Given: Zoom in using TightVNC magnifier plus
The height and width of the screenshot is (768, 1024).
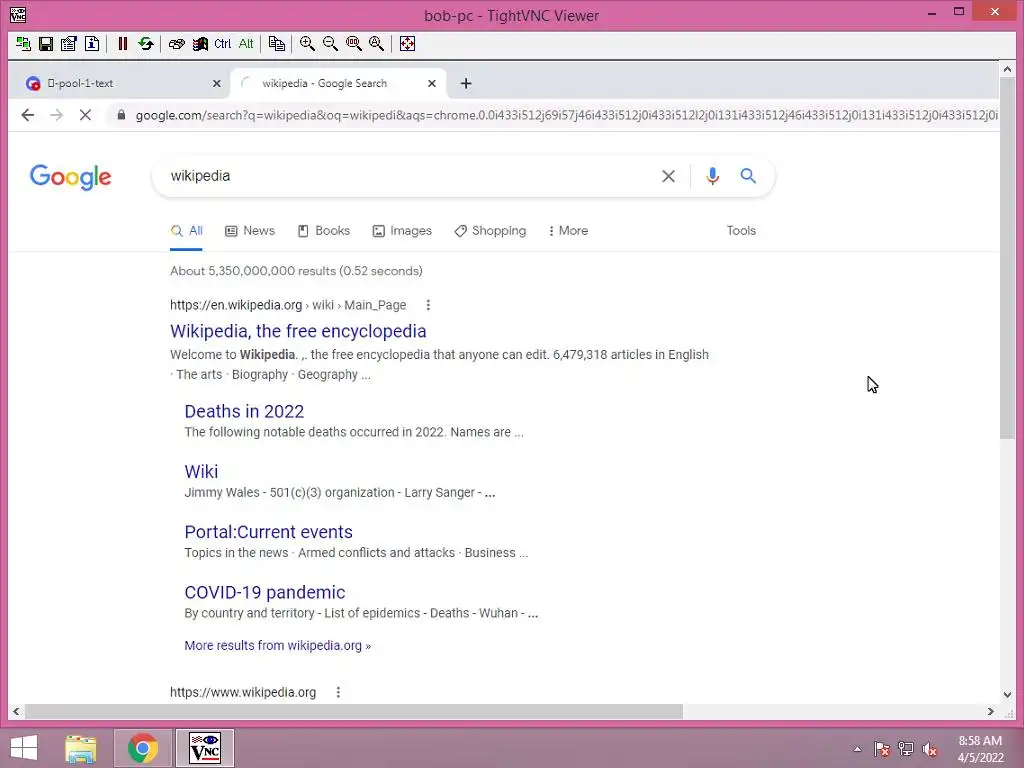Looking at the screenshot, I should pos(307,44).
